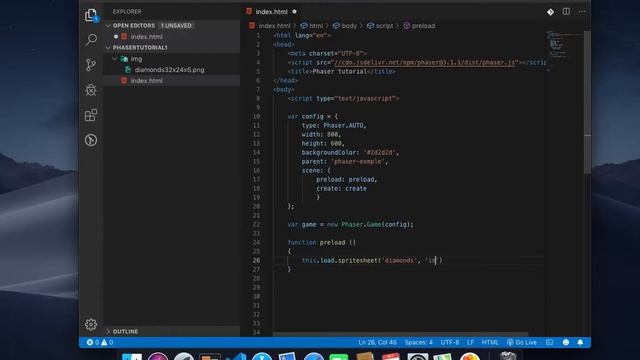Follow the cdn.jsdelivr.net phaser.js script link
The image size is (640, 360).
(424, 62)
